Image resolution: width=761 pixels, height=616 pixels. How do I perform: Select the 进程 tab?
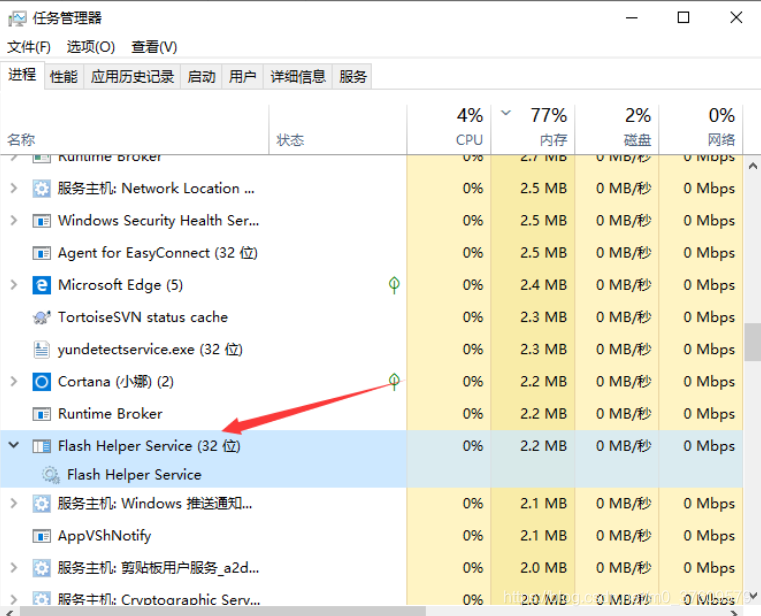22,75
